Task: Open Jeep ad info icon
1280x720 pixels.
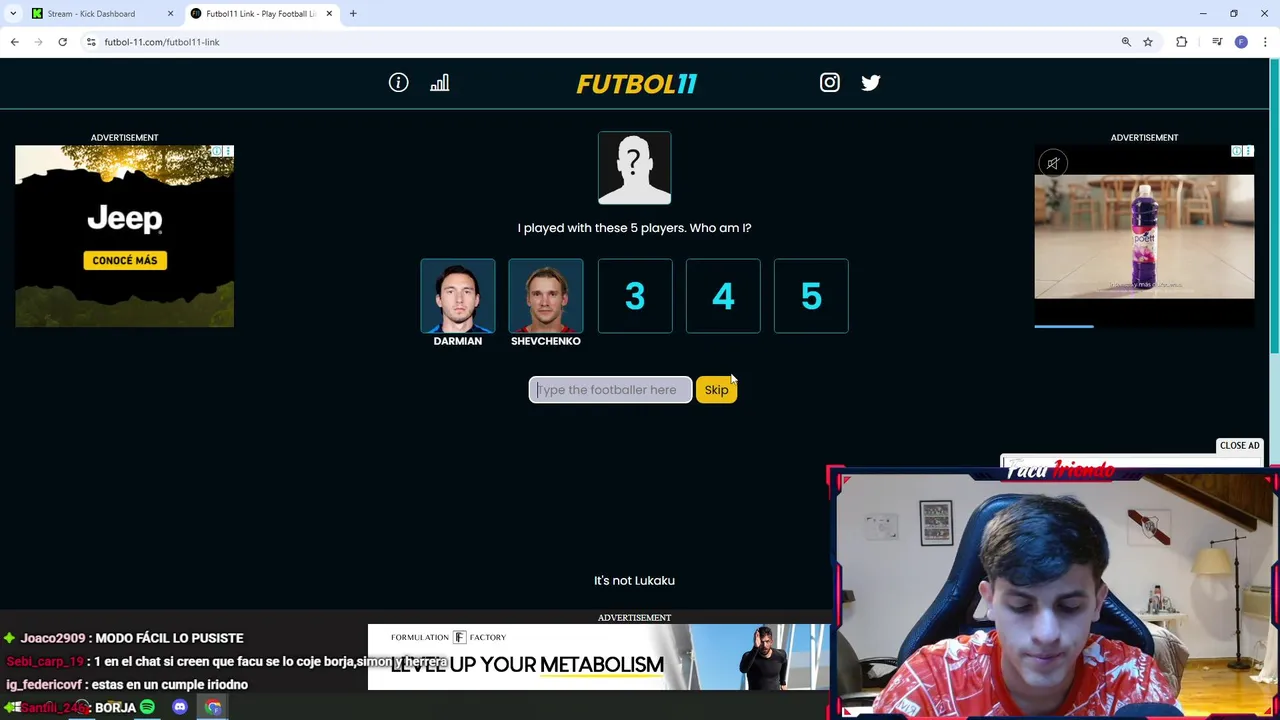Action: [x=216, y=151]
